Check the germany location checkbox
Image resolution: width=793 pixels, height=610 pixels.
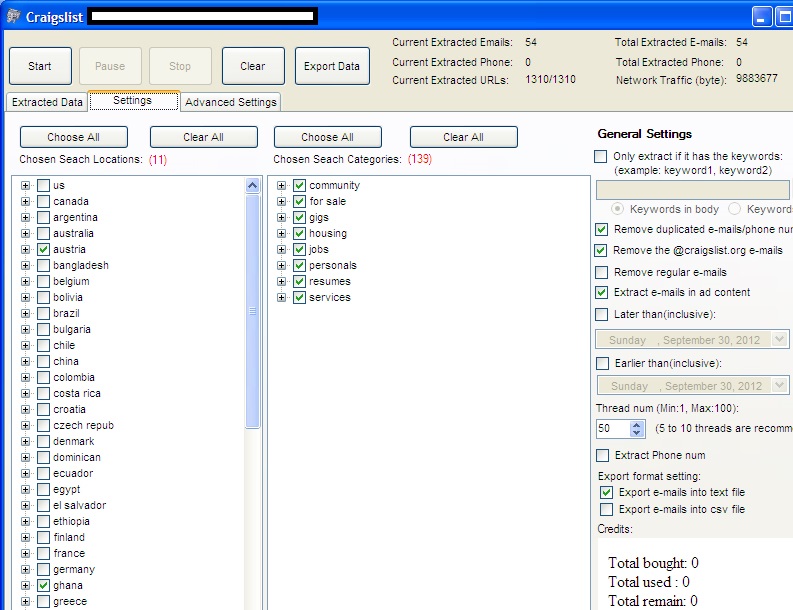43,570
